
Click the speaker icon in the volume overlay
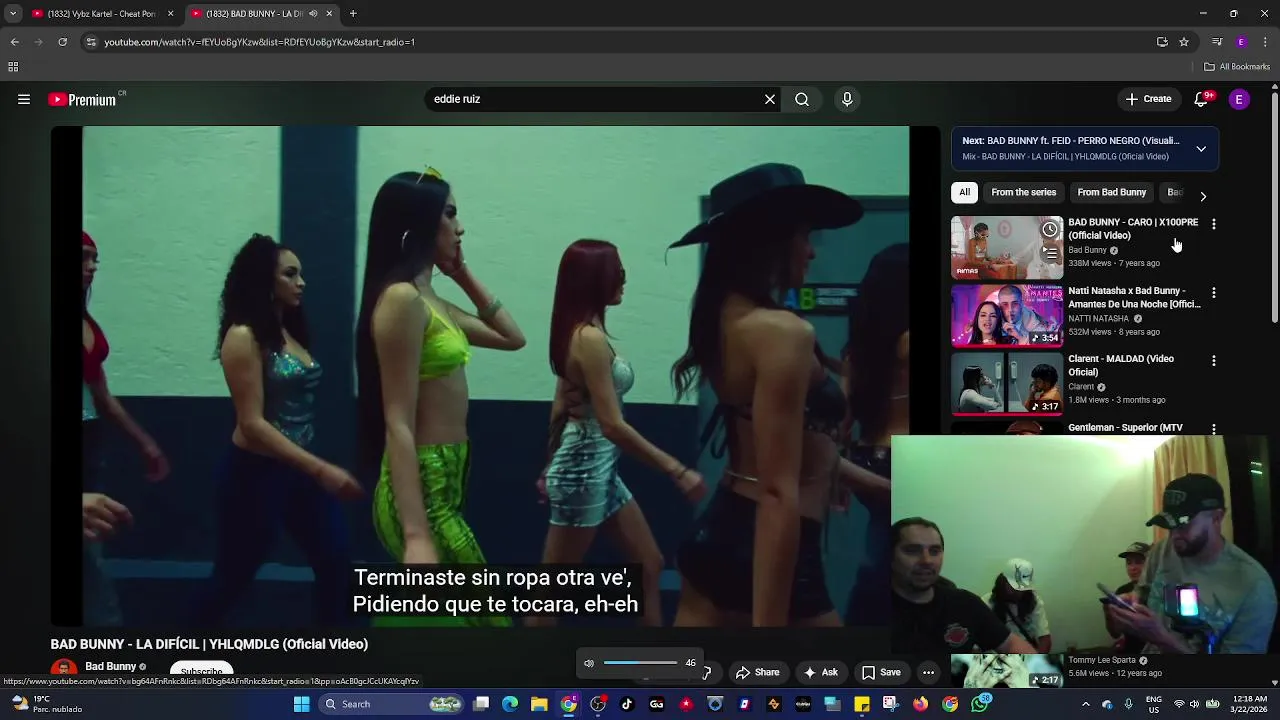(x=589, y=663)
